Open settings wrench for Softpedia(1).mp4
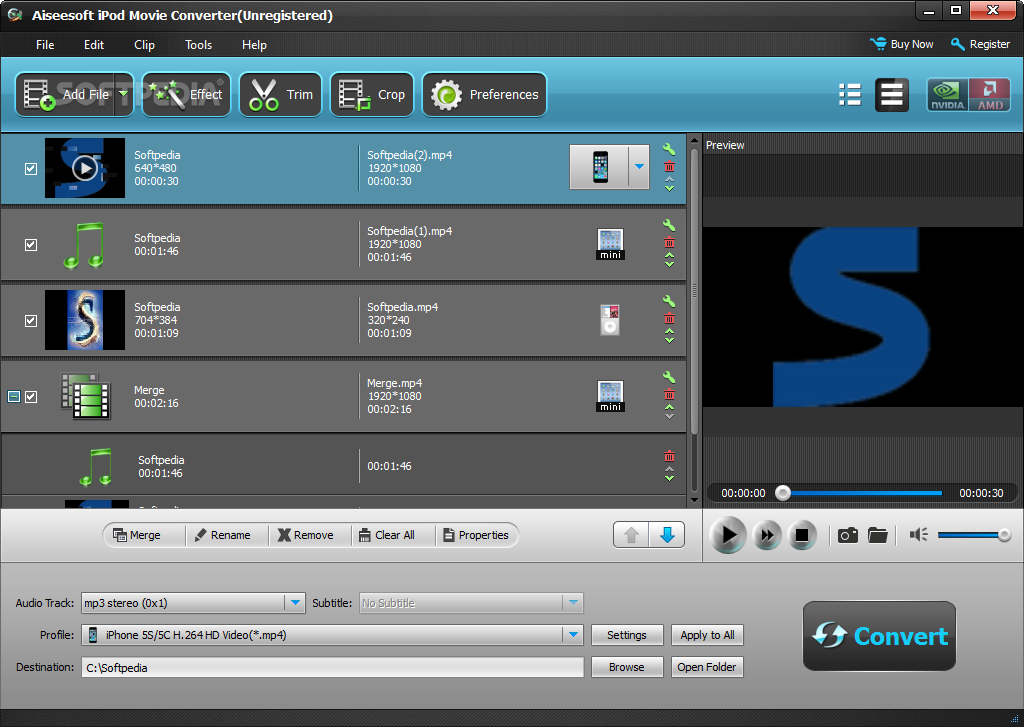 pos(669,225)
